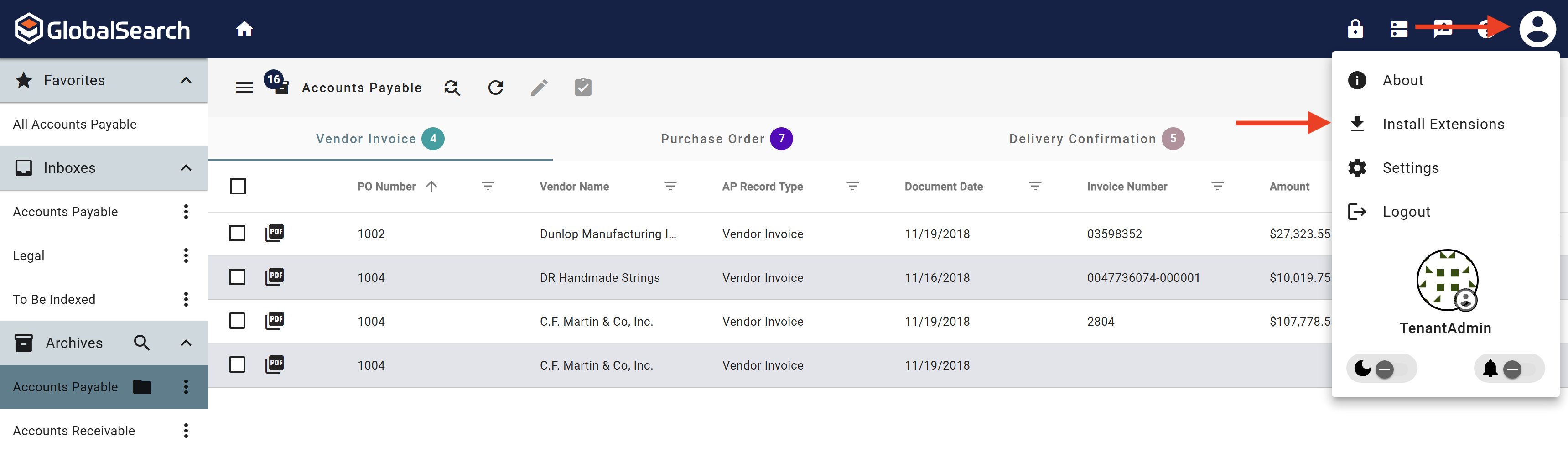Toggle the notifications bell switch
1568x458 pixels.
(x=1510, y=369)
